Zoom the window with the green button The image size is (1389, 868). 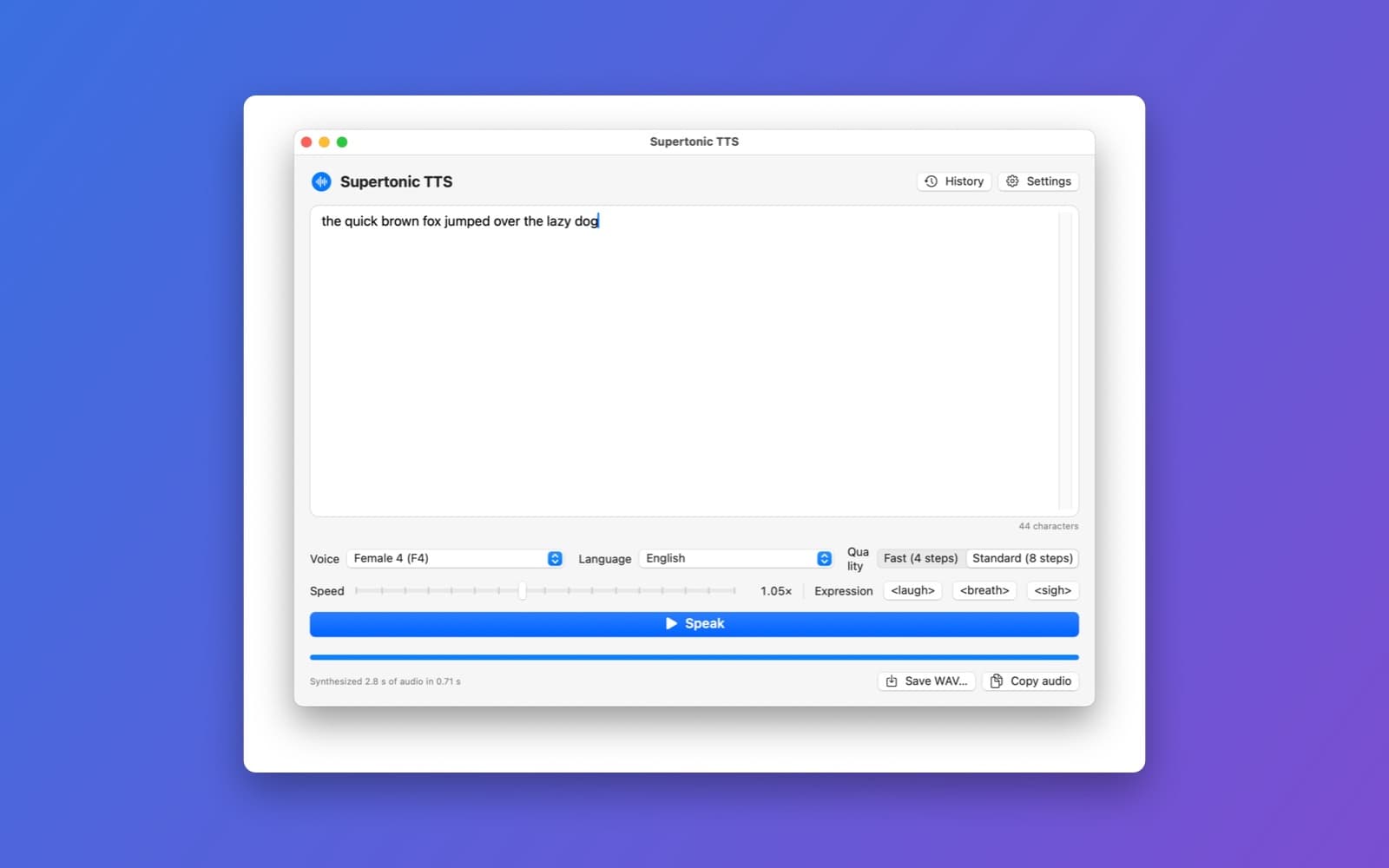click(342, 142)
